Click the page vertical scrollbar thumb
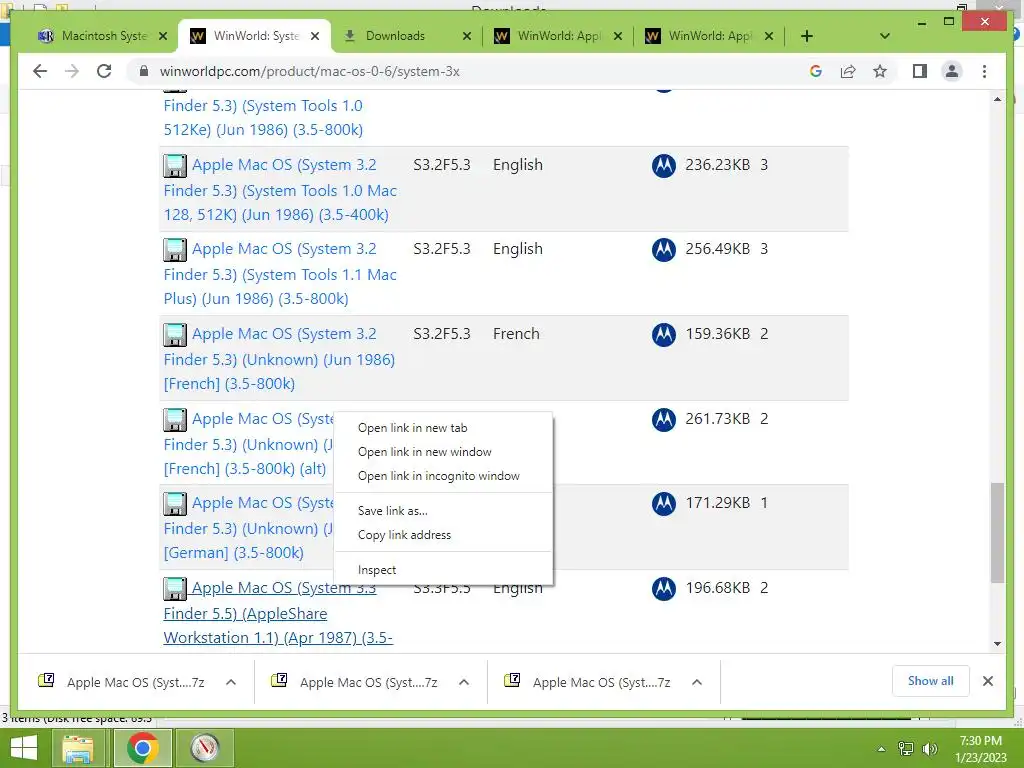Image resolution: width=1024 pixels, height=768 pixels. tap(997, 532)
